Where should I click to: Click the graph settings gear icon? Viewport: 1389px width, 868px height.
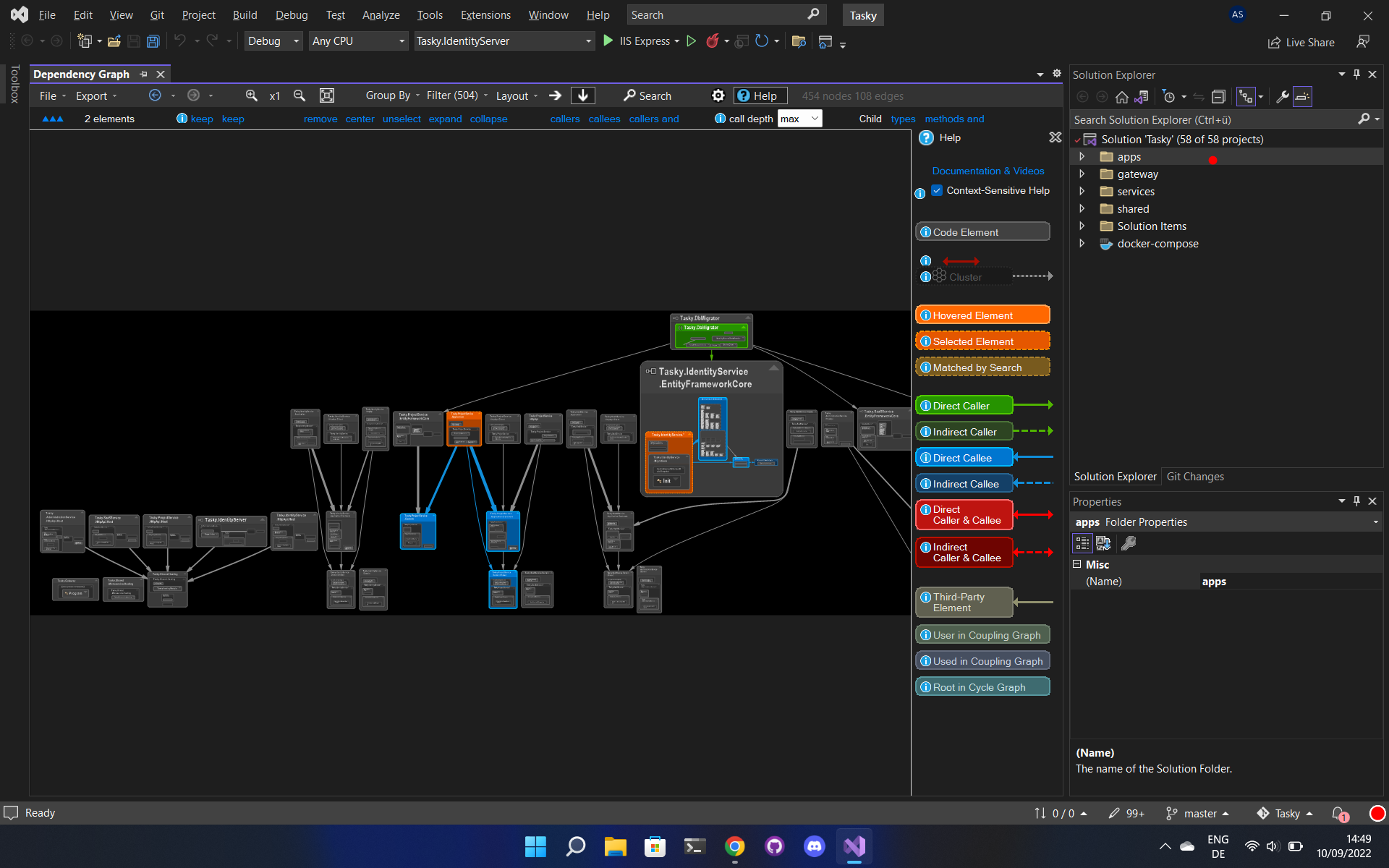718,95
